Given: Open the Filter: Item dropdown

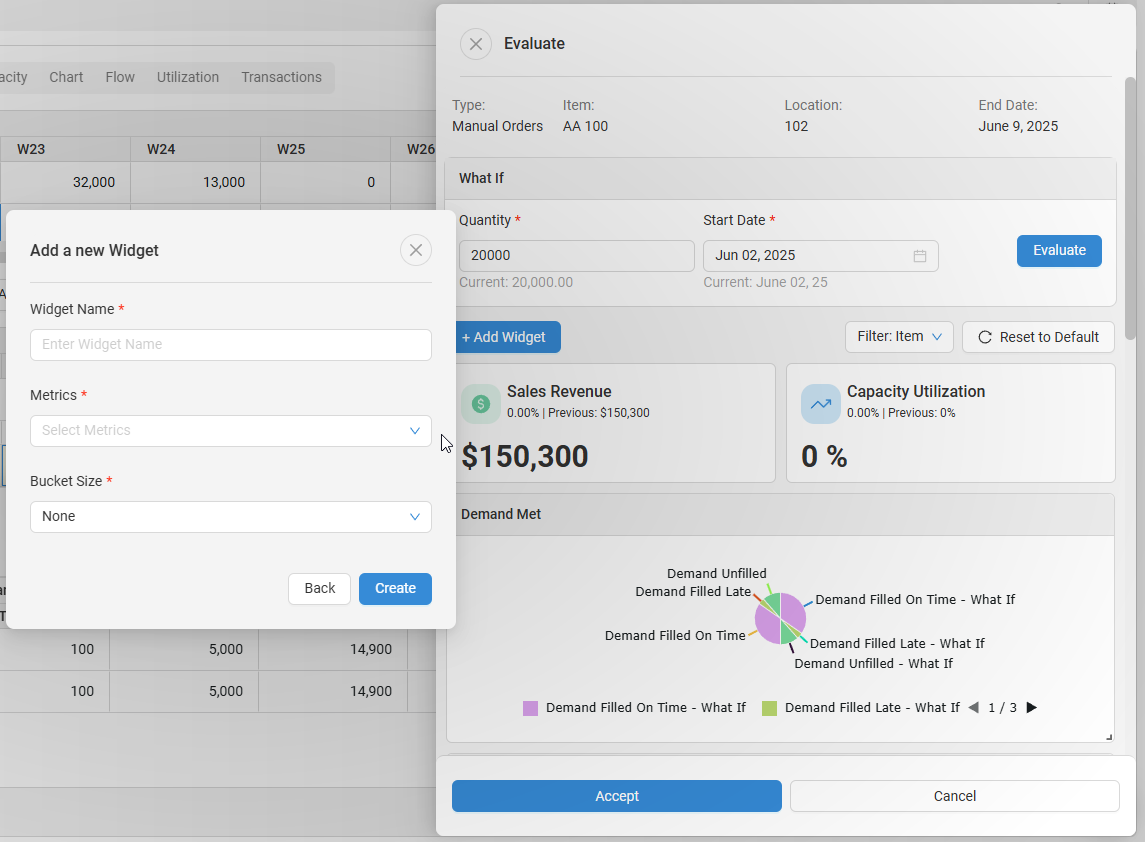Looking at the screenshot, I should click(899, 337).
